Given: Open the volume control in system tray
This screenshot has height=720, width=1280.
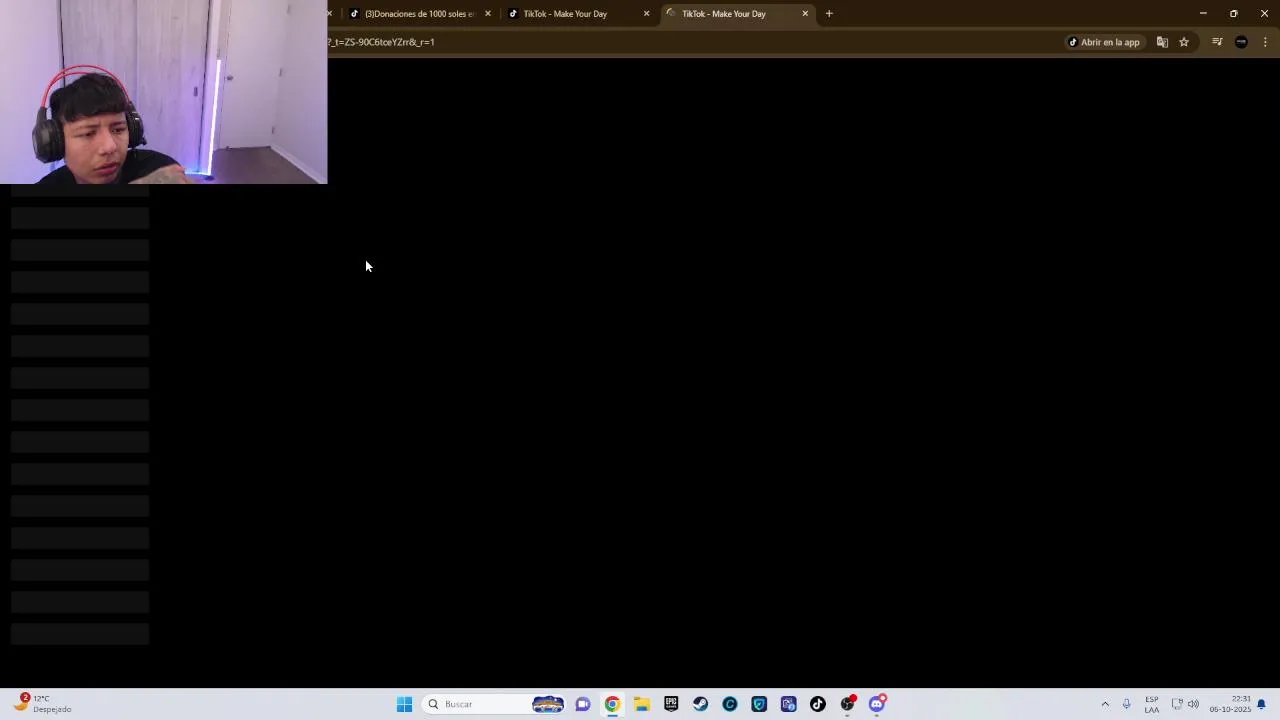Looking at the screenshot, I should pos(1193,704).
